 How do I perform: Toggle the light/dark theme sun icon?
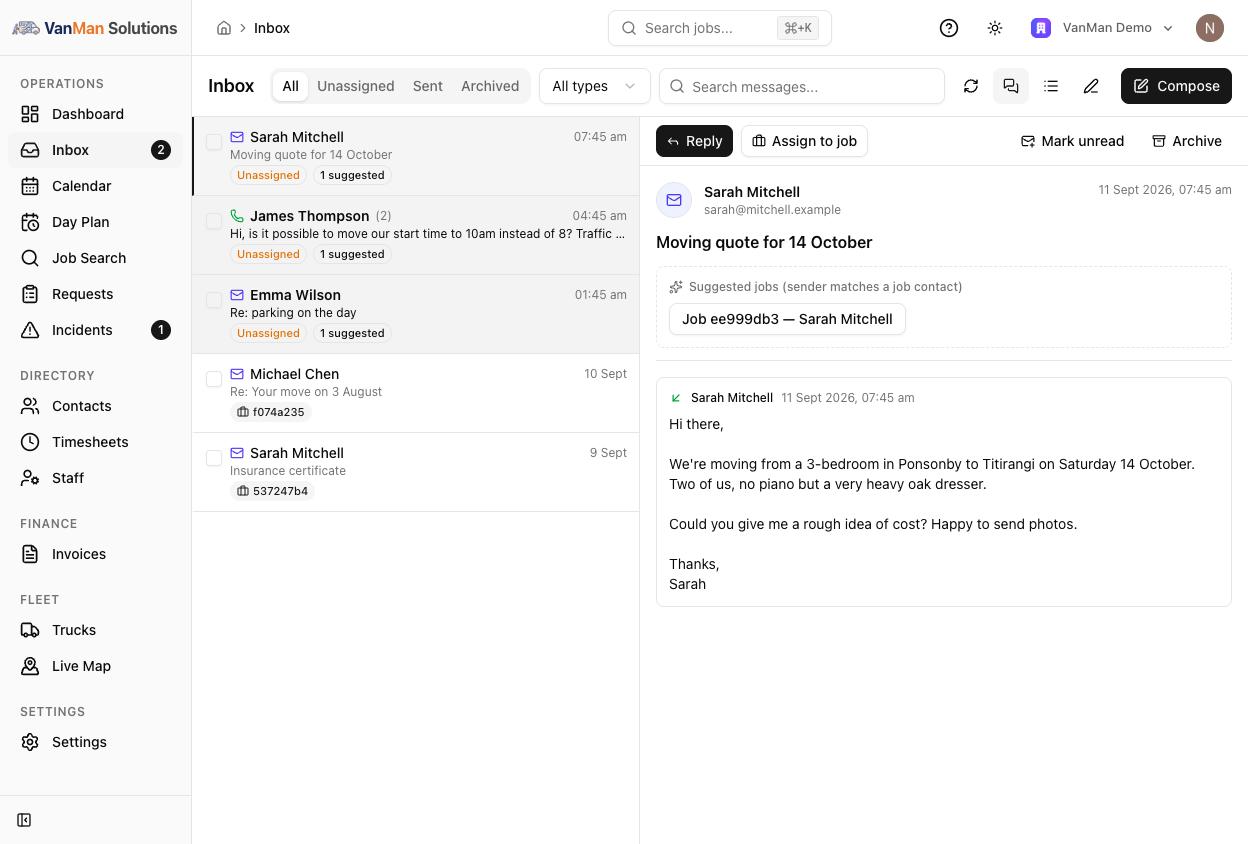coord(995,28)
